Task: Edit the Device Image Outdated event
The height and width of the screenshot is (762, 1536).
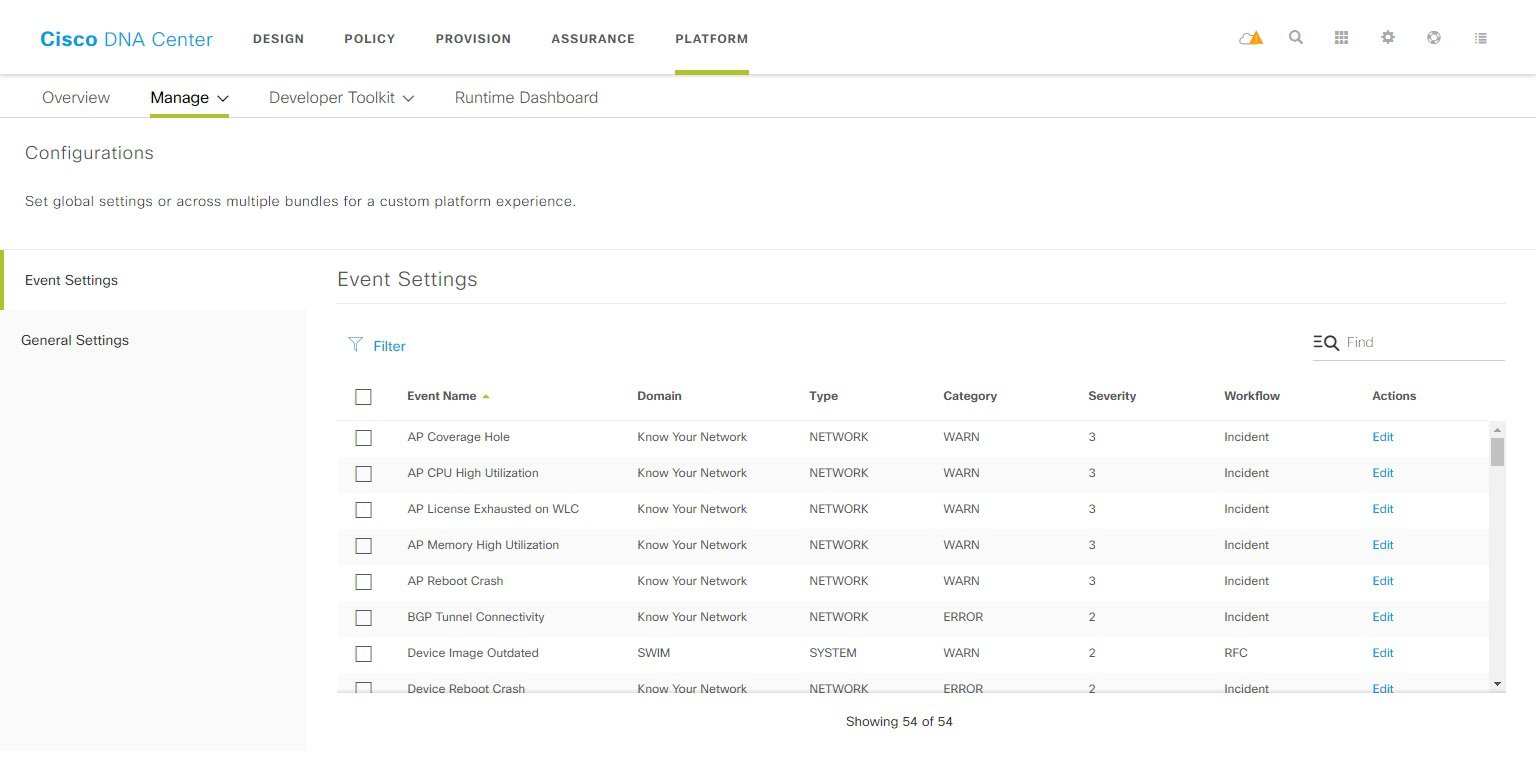Action: tap(1383, 653)
